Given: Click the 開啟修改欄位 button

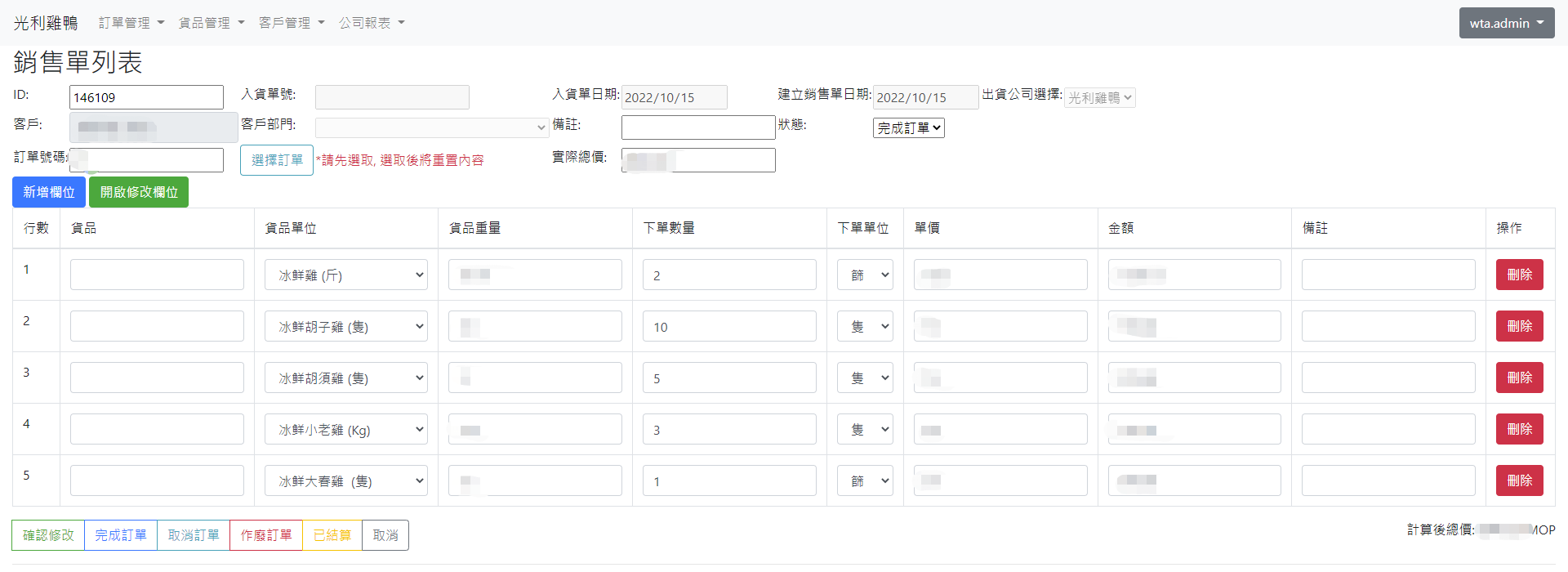Looking at the screenshot, I should pyautogui.click(x=139, y=192).
